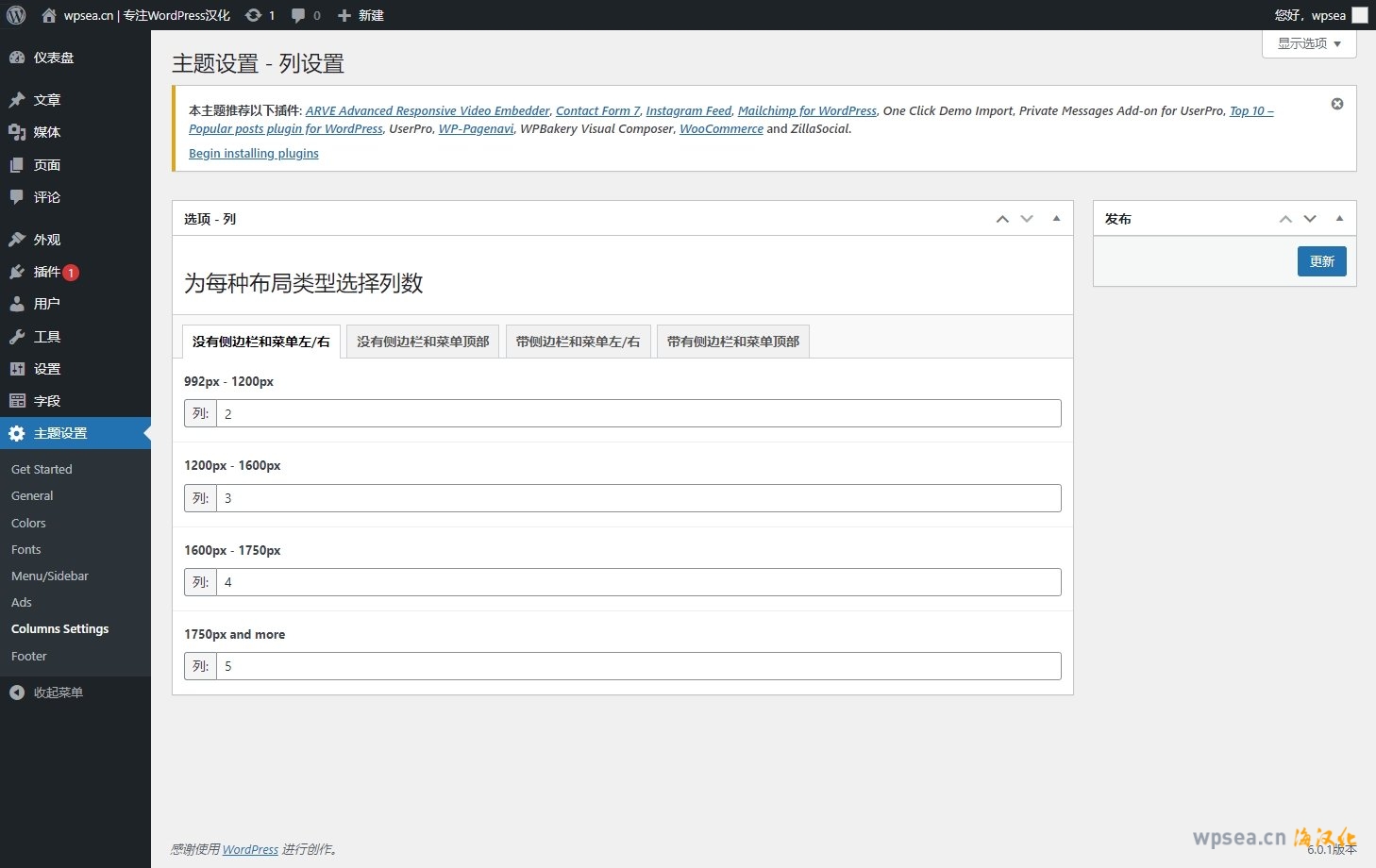Image resolution: width=1376 pixels, height=868 pixels.
Task: Switch to tab 带有侧边栏和菜单顶部
Action: point(733,342)
